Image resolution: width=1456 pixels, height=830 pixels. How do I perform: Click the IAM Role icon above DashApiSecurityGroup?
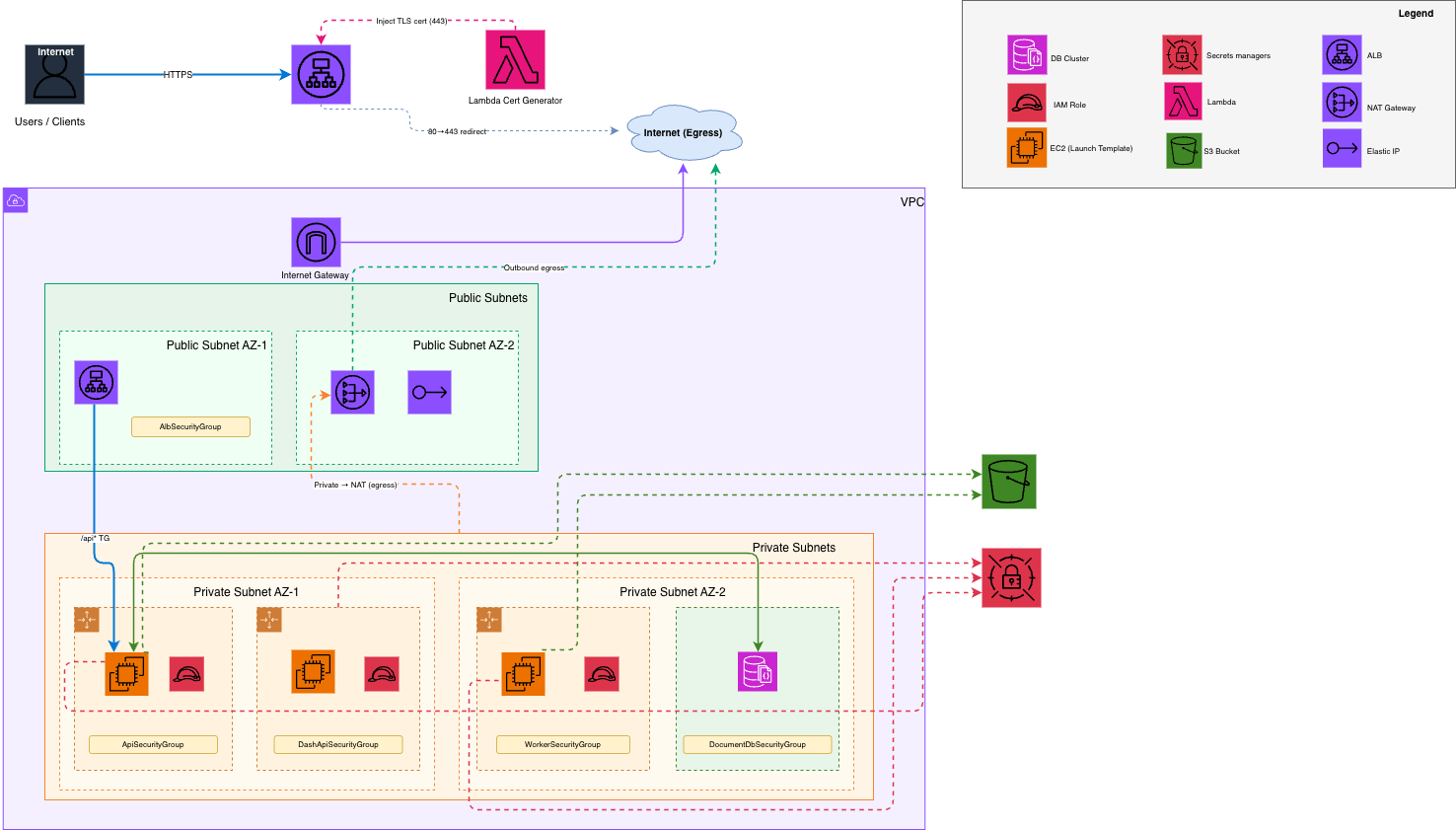pyautogui.click(x=382, y=674)
